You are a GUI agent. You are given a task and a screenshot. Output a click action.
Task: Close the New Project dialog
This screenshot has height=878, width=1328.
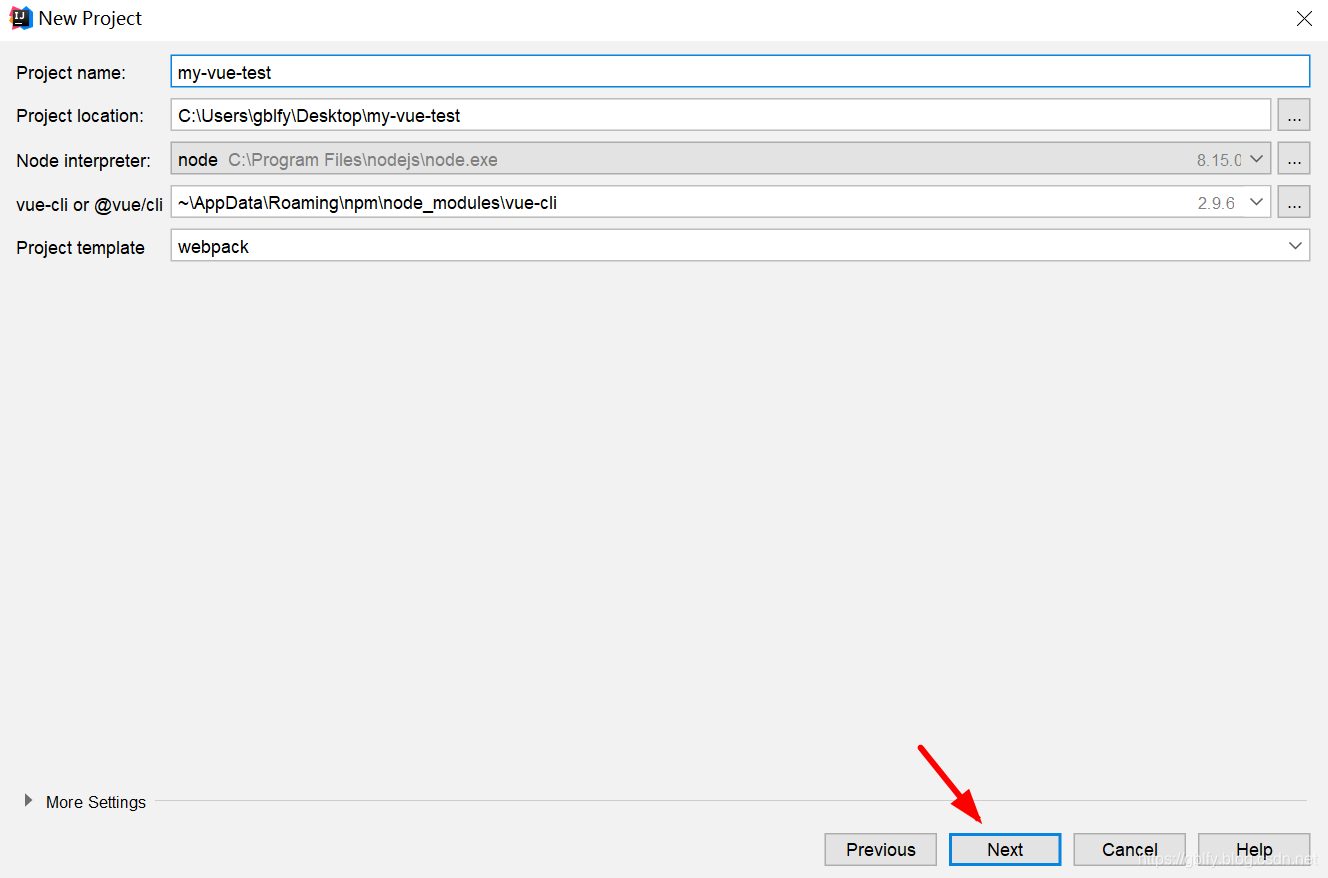pos(1304,18)
